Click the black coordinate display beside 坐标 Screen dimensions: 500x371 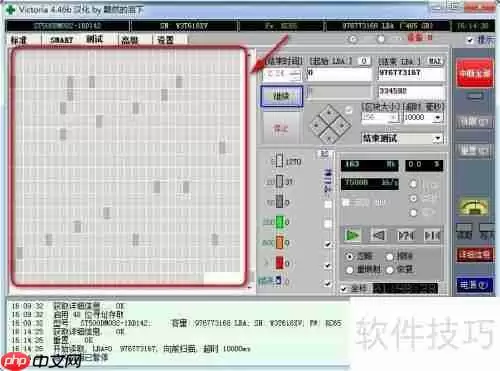point(405,289)
